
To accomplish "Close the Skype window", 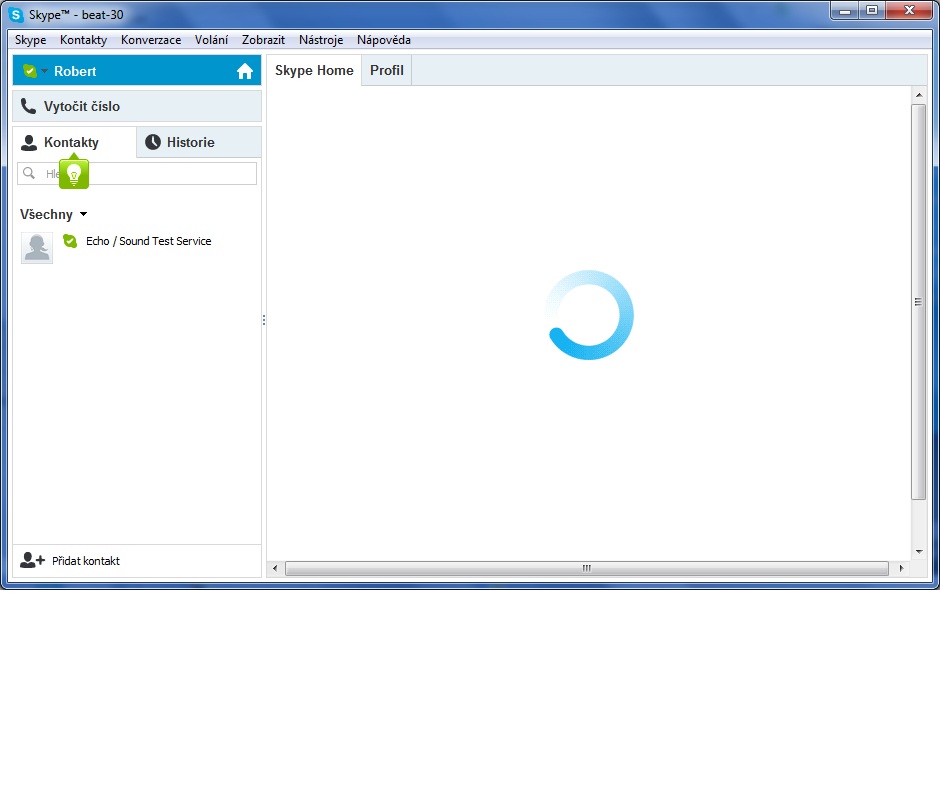I will 909,11.
